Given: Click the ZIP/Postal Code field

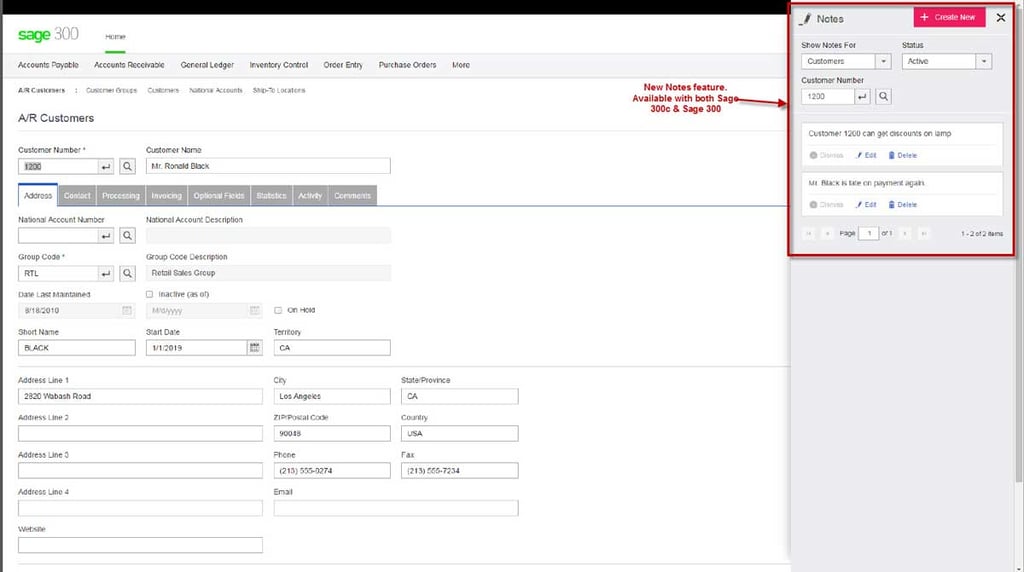Looking at the screenshot, I should pos(332,434).
